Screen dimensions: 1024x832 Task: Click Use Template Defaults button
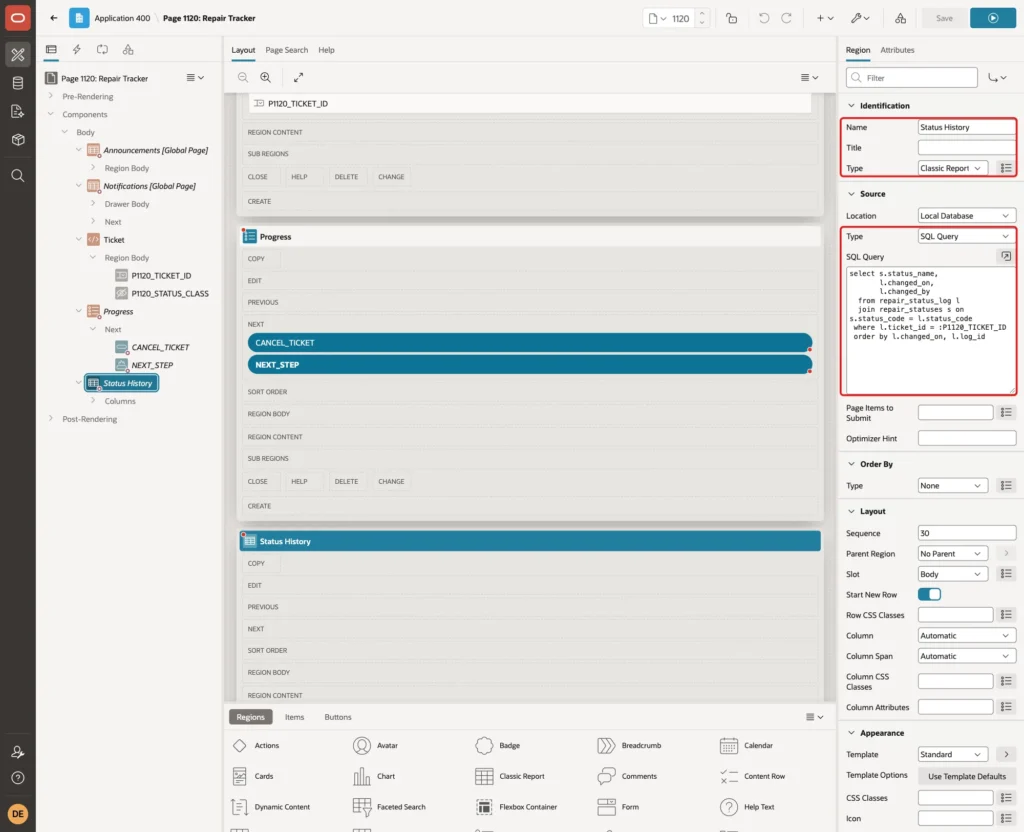pyautogui.click(x=967, y=776)
